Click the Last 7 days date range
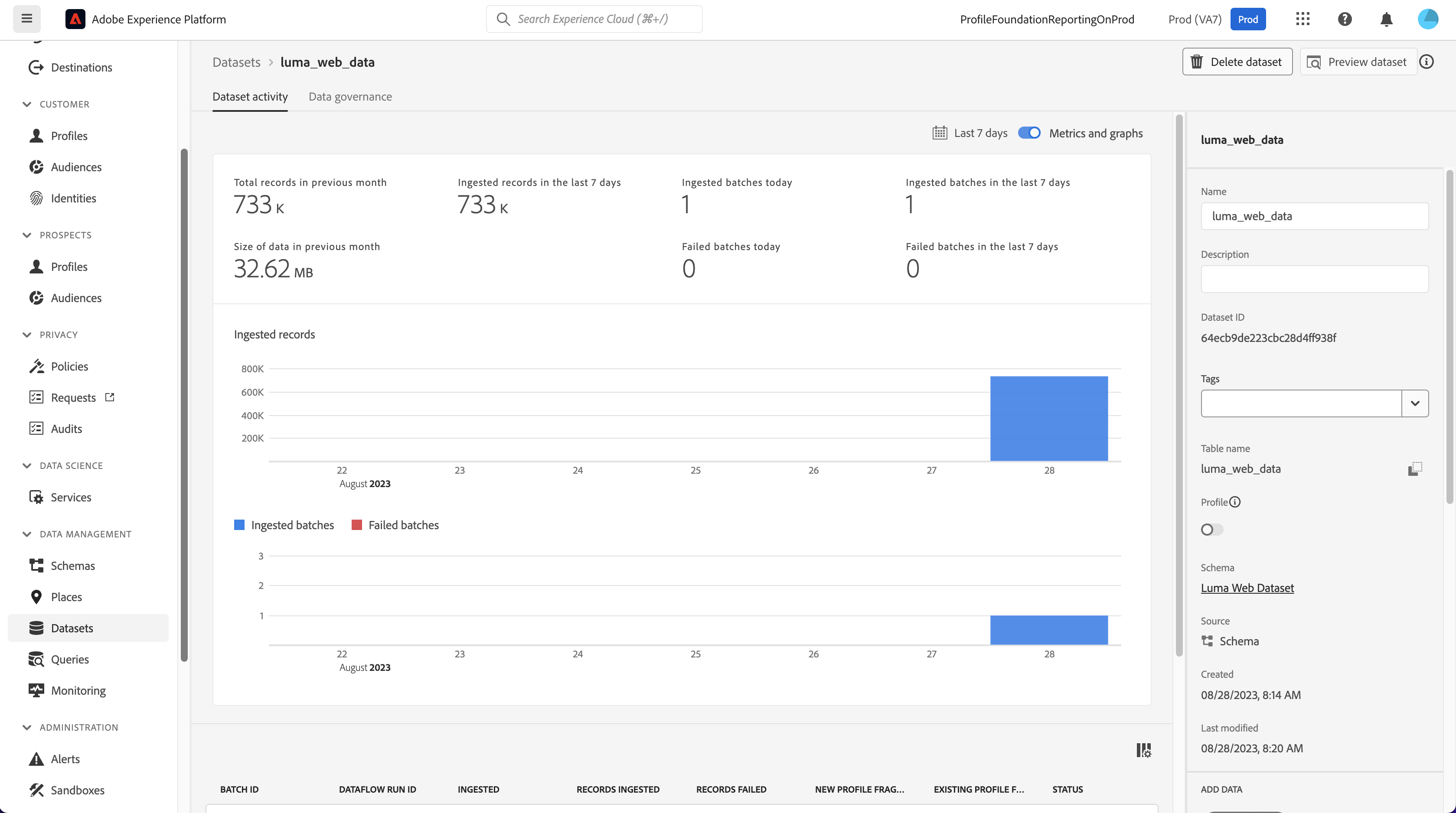Screen dimensions: 1456x813 [x=981, y=133]
